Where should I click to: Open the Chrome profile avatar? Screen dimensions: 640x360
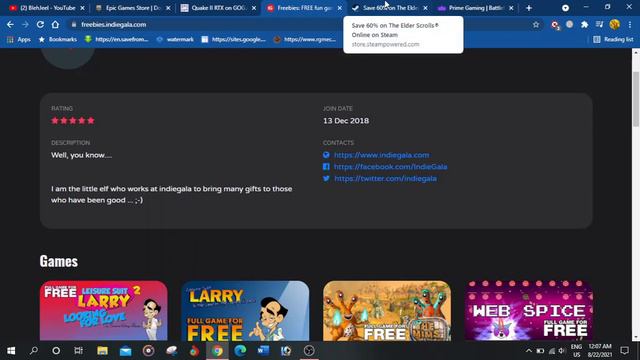[614, 24]
